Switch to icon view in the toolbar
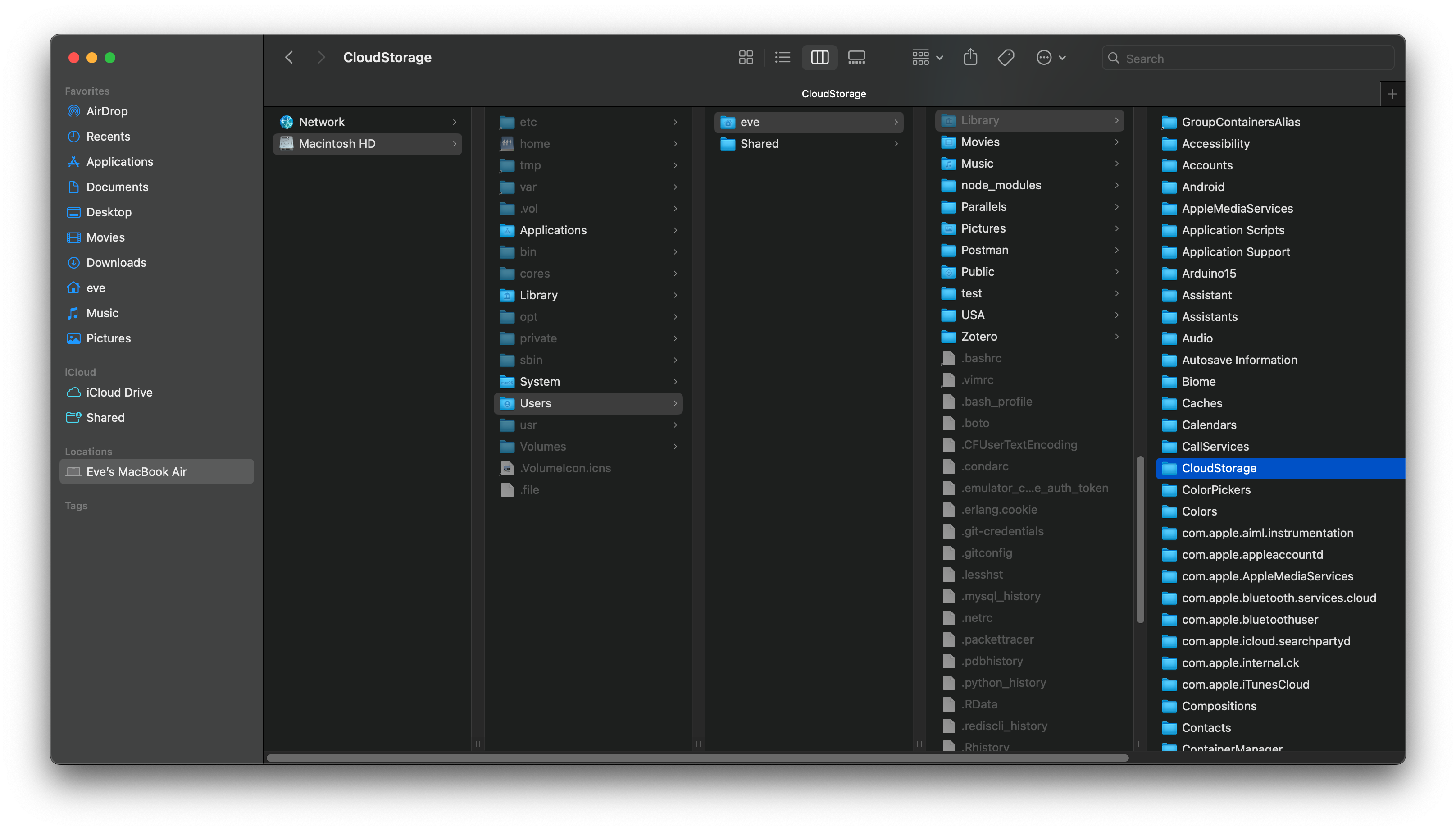 pos(746,57)
